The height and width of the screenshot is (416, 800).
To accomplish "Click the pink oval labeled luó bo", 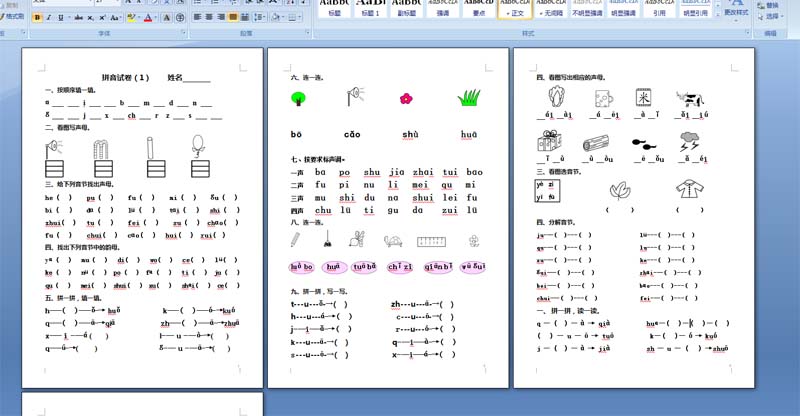I will pos(302,267).
